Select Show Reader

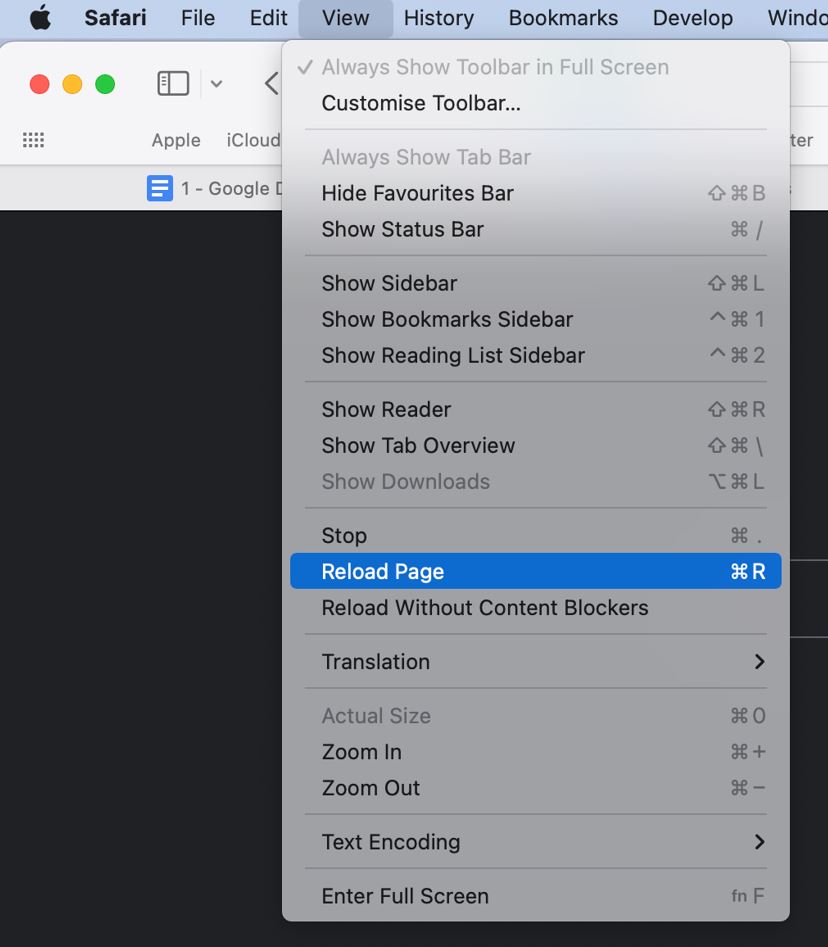(536, 409)
